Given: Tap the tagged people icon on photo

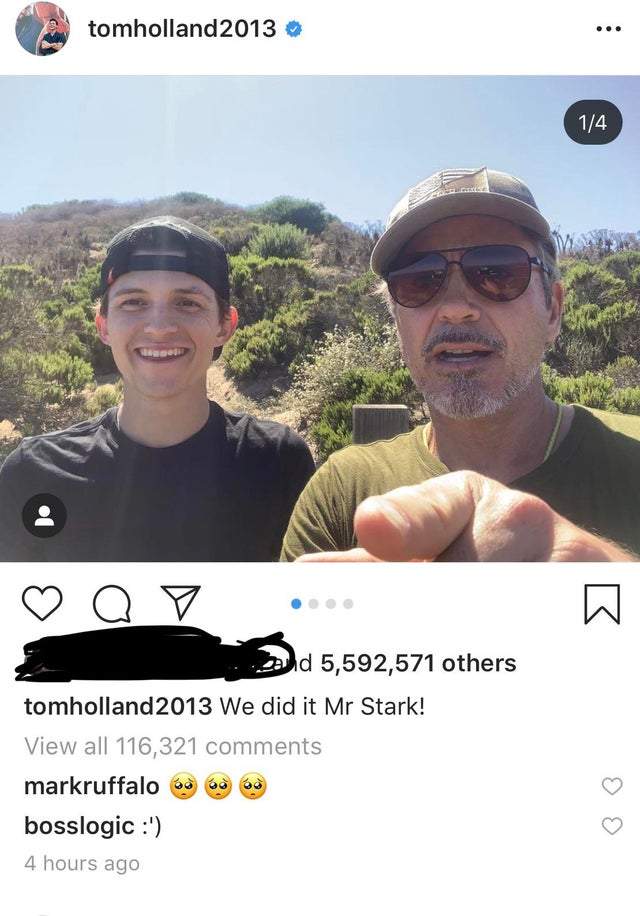Looking at the screenshot, I should coord(44,516).
